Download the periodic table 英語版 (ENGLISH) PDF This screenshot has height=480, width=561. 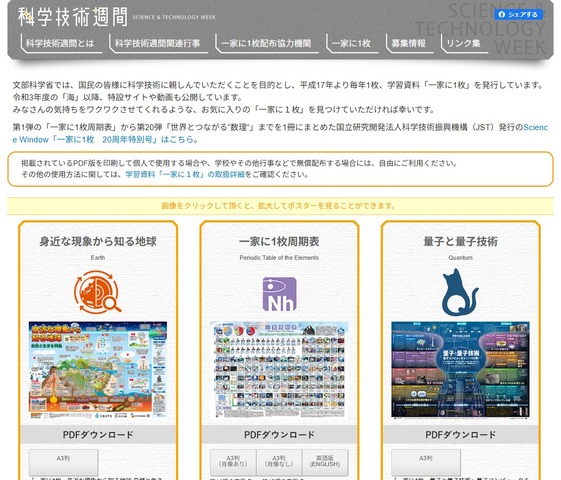(325, 461)
